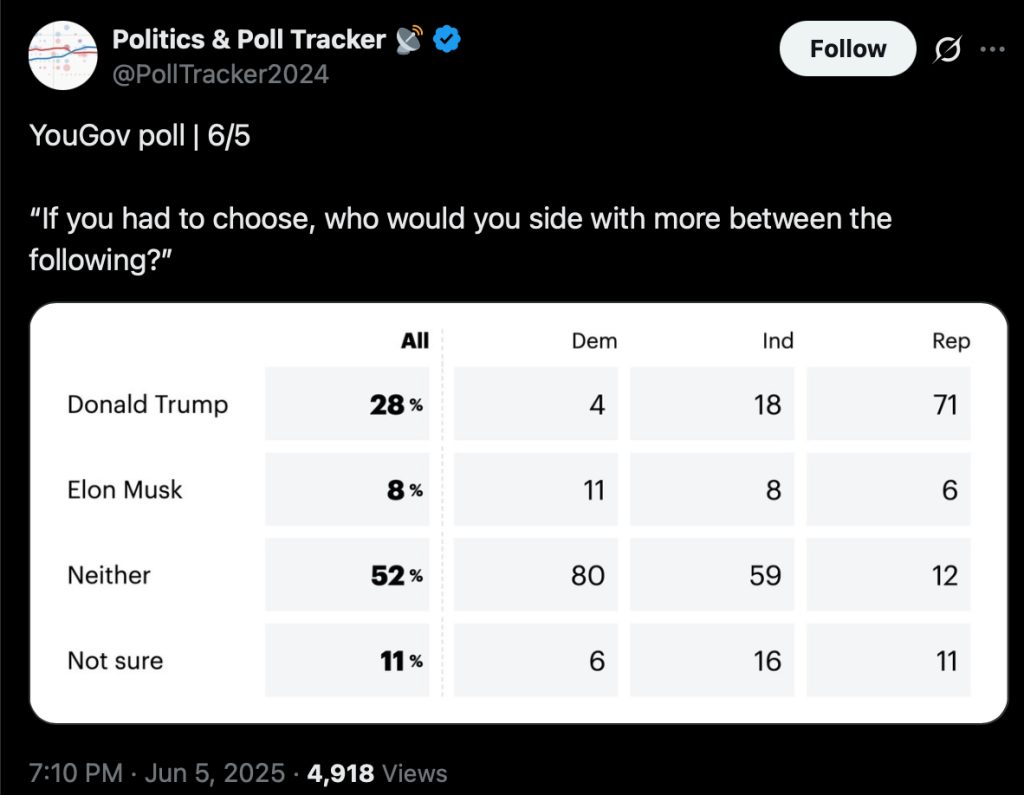
Task: Click the "YouGov poll | 6/5" tweet text
Action: coord(140,136)
